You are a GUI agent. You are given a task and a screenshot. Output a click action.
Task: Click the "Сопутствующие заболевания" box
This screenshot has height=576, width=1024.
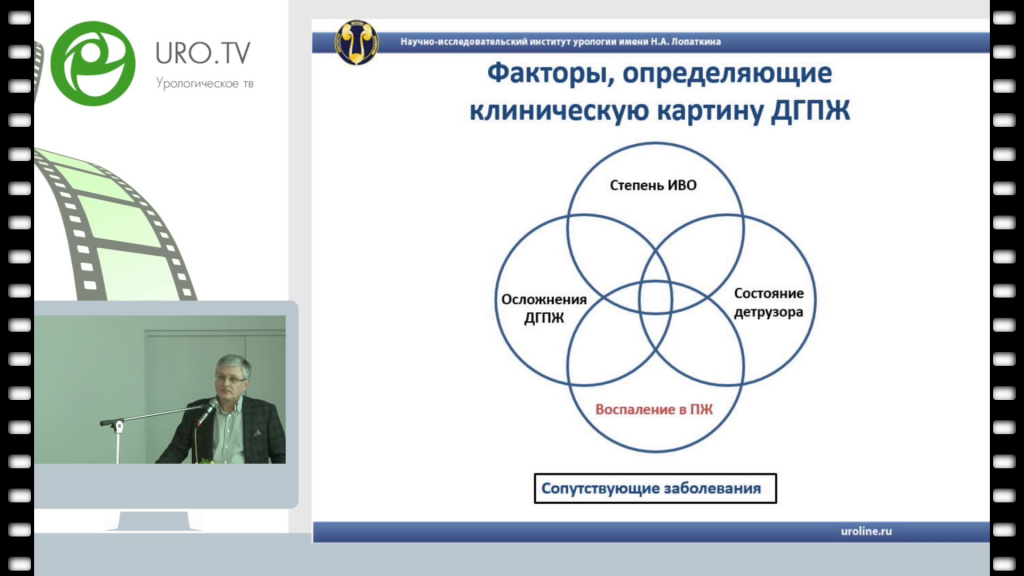click(654, 489)
